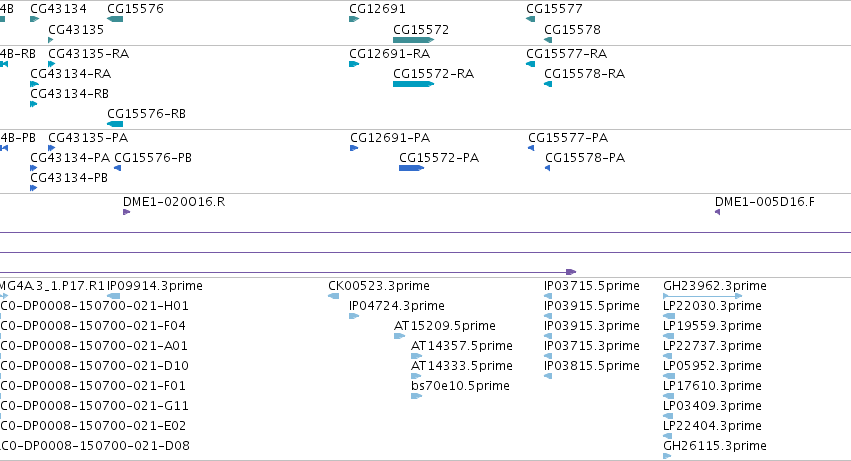This screenshot has height=461, width=851.
Task: Click the DME1-005D16.F purple arrow marker
Action: (x=717, y=212)
